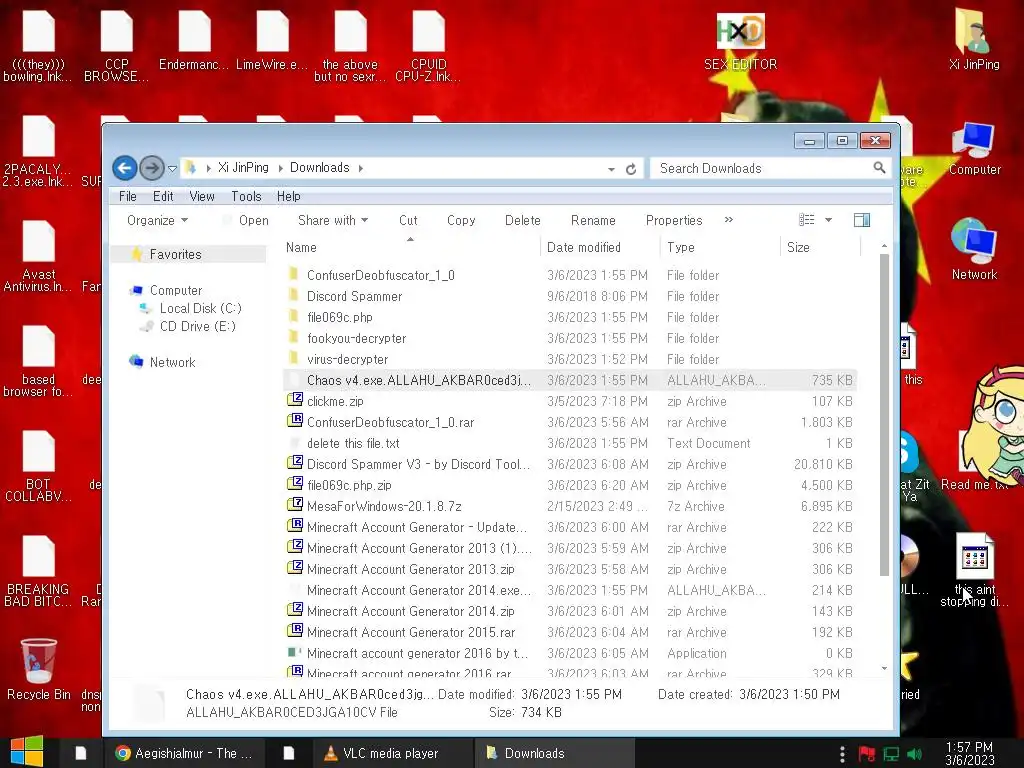
Task: Sort by the Type column header
Action: (720, 248)
